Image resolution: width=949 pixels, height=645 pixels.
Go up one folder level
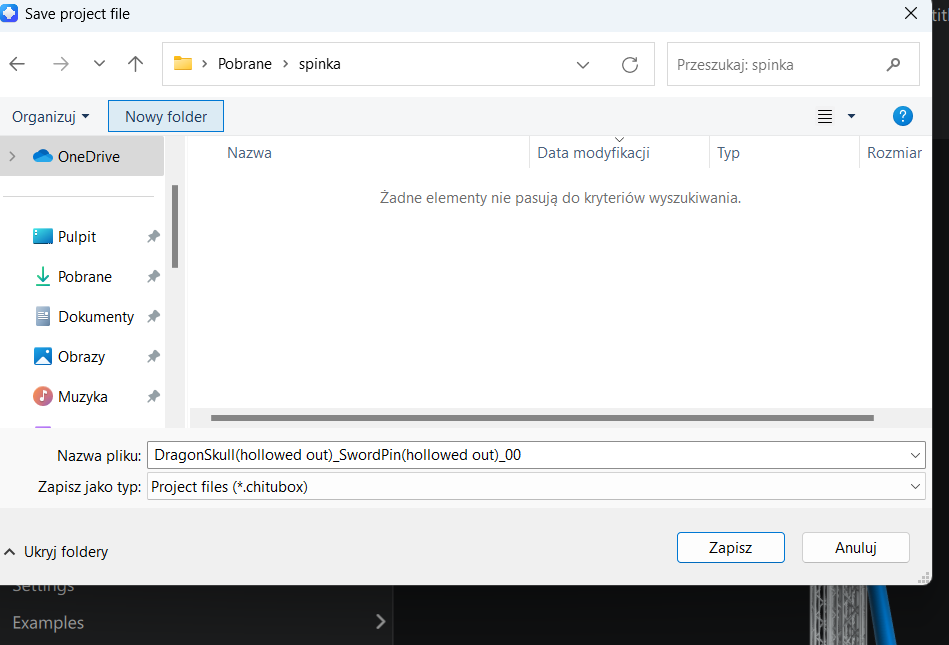[136, 64]
